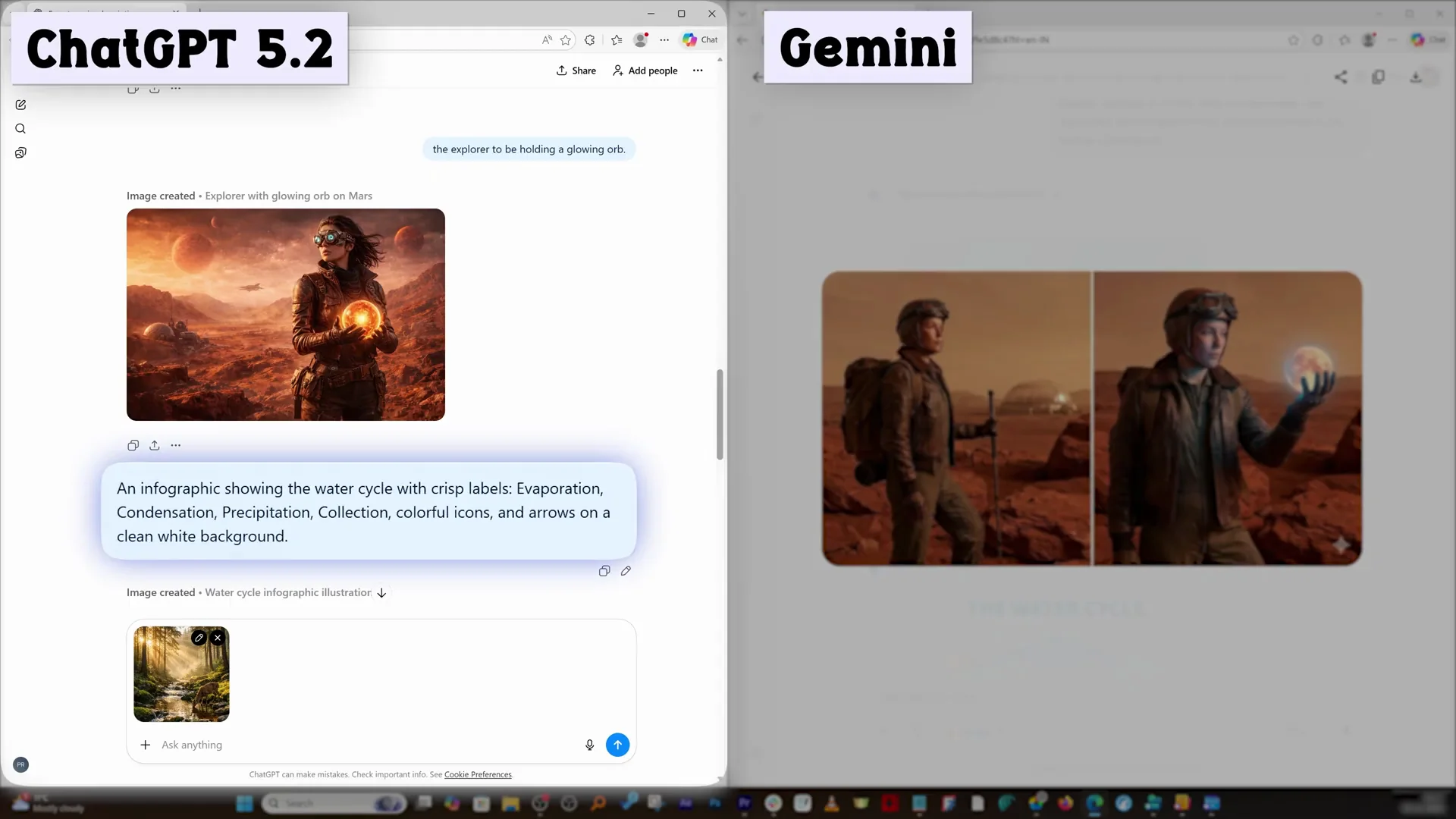Screen dimensions: 1456x819
Task: Open search in the ChatGPT sidebar
Action: point(20,129)
